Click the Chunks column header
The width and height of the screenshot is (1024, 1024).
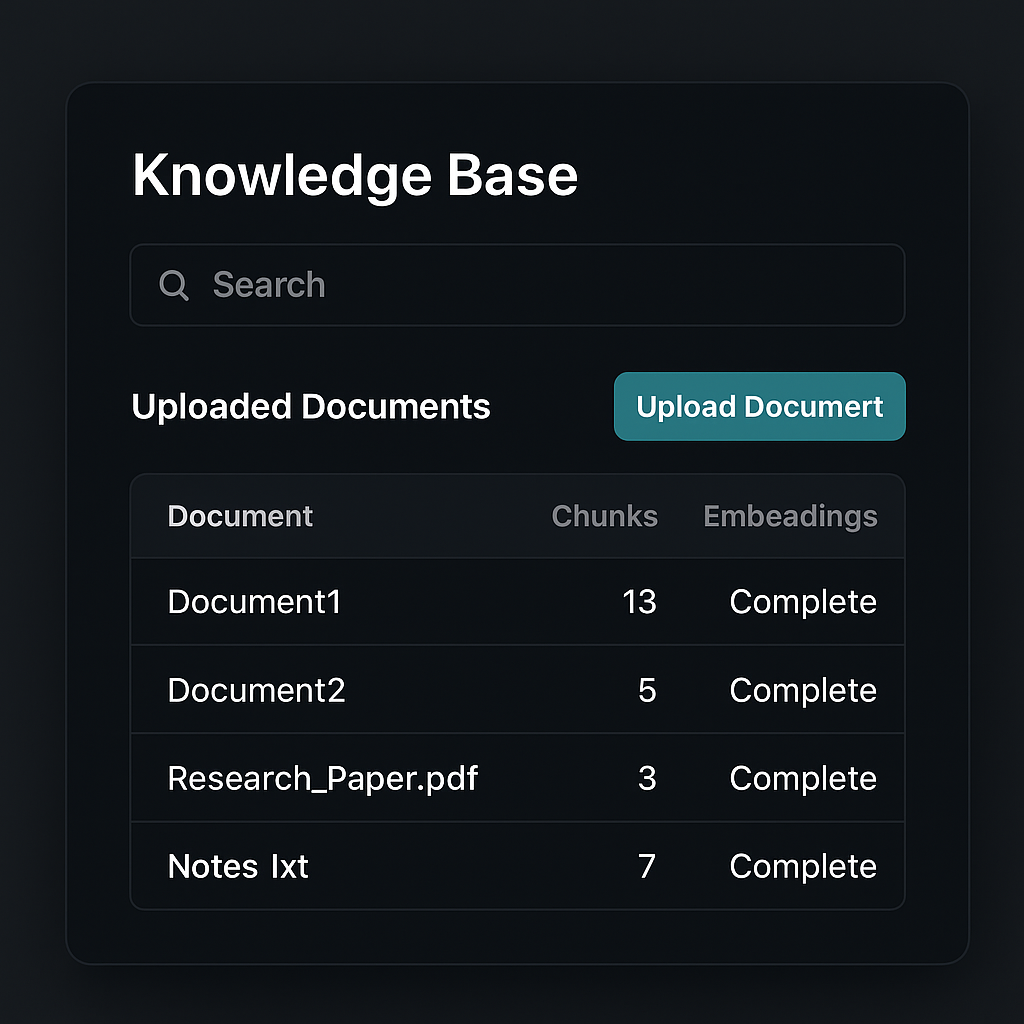click(x=605, y=516)
